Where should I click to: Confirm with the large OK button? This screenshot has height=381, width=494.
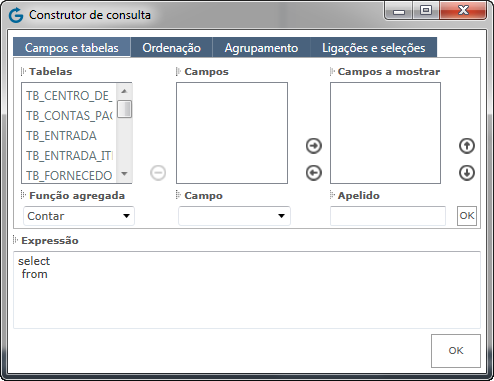(x=456, y=351)
